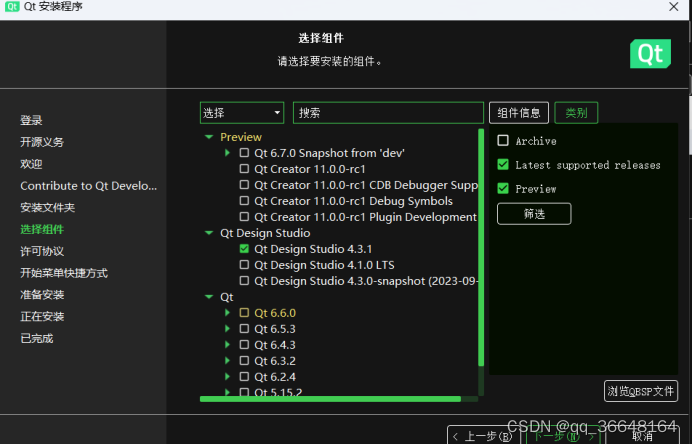Screen dimensions: 693x445
Task: Check Qt Creator 11.0.0-rc1 Plugin Development
Action: click(x=244, y=217)
